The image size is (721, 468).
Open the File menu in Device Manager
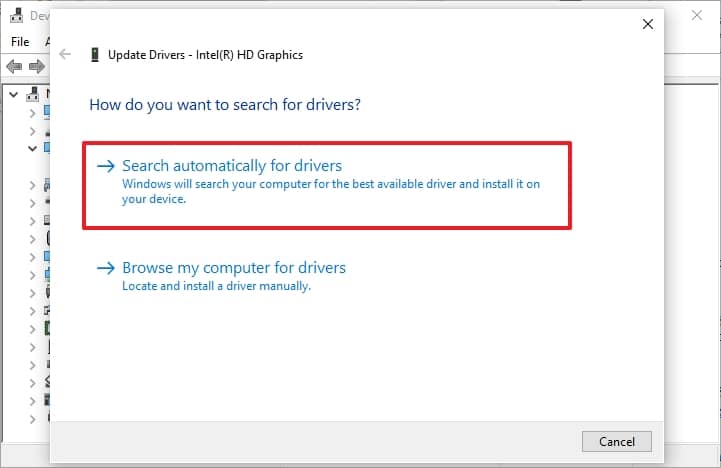tap(20, 42)
